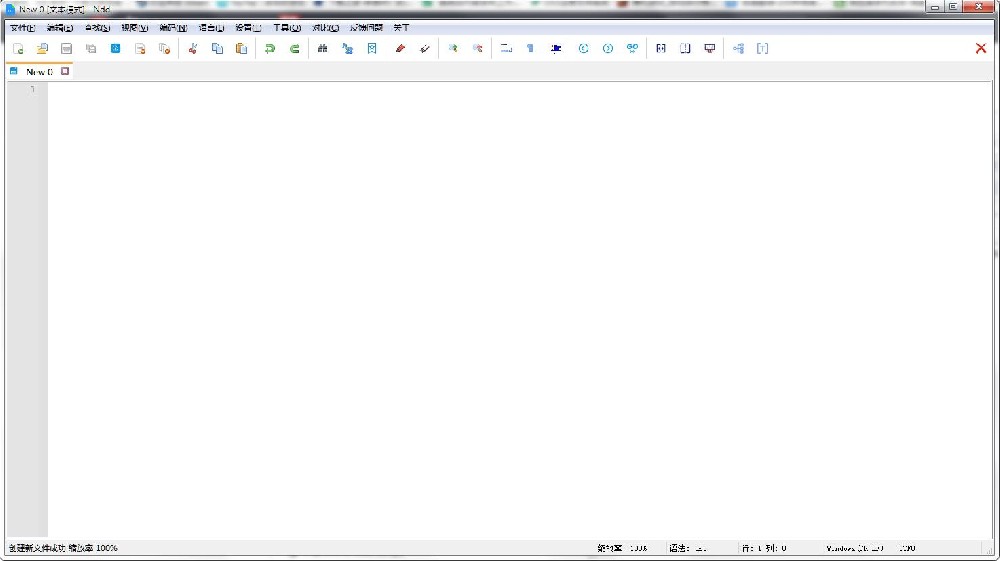The height and width of the screenshot is (561, 1000).
Task: Click the 缩放率 100% status text
Action: (93, 548)
